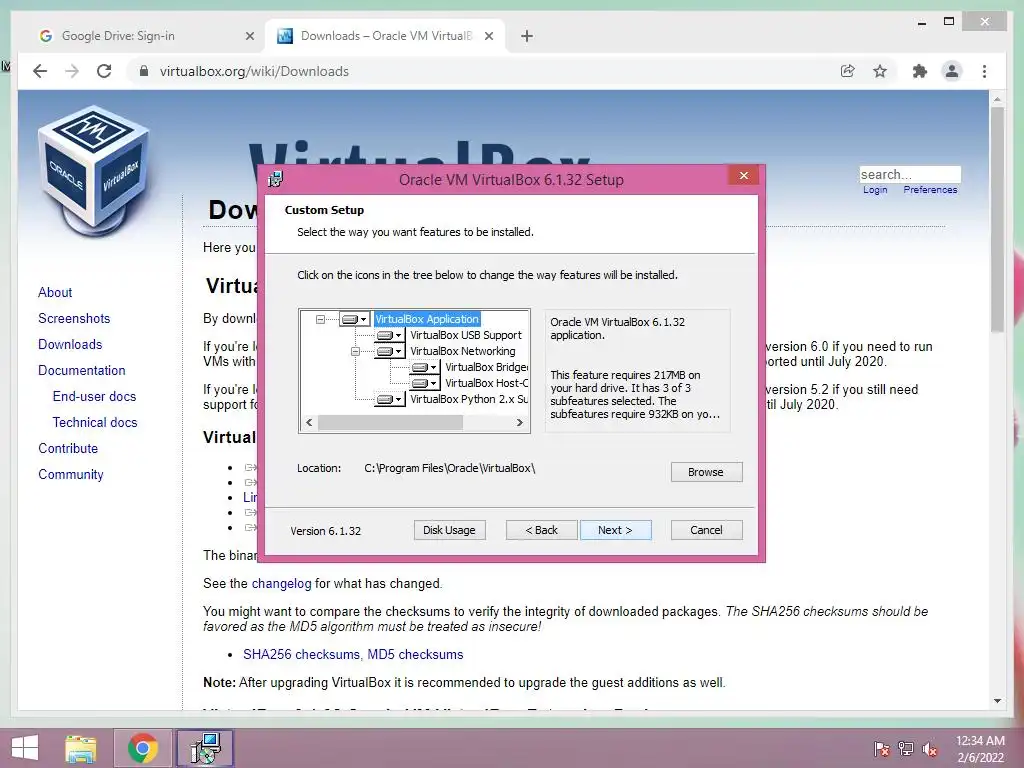Open Downloads in site sidebar
The height and width of the screenshot is (768, 1024).
click(x=70, y=345)
